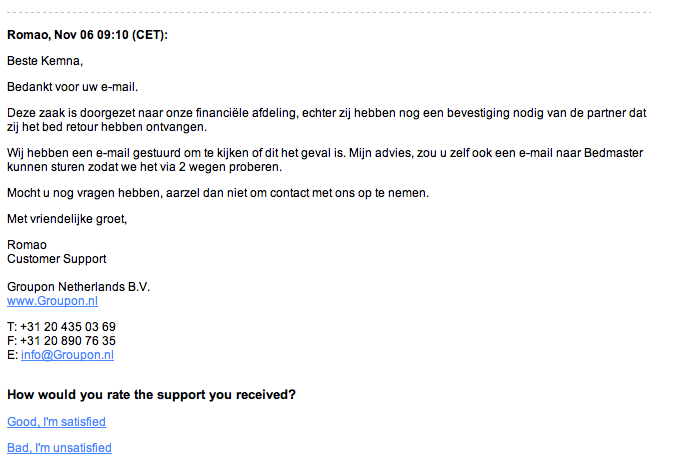The height and width of the screenshot is (465, 680).
Task: Click the paragraph starting "Wij hebben een e-mail gestuurd"
Action: tap(326, 159)
